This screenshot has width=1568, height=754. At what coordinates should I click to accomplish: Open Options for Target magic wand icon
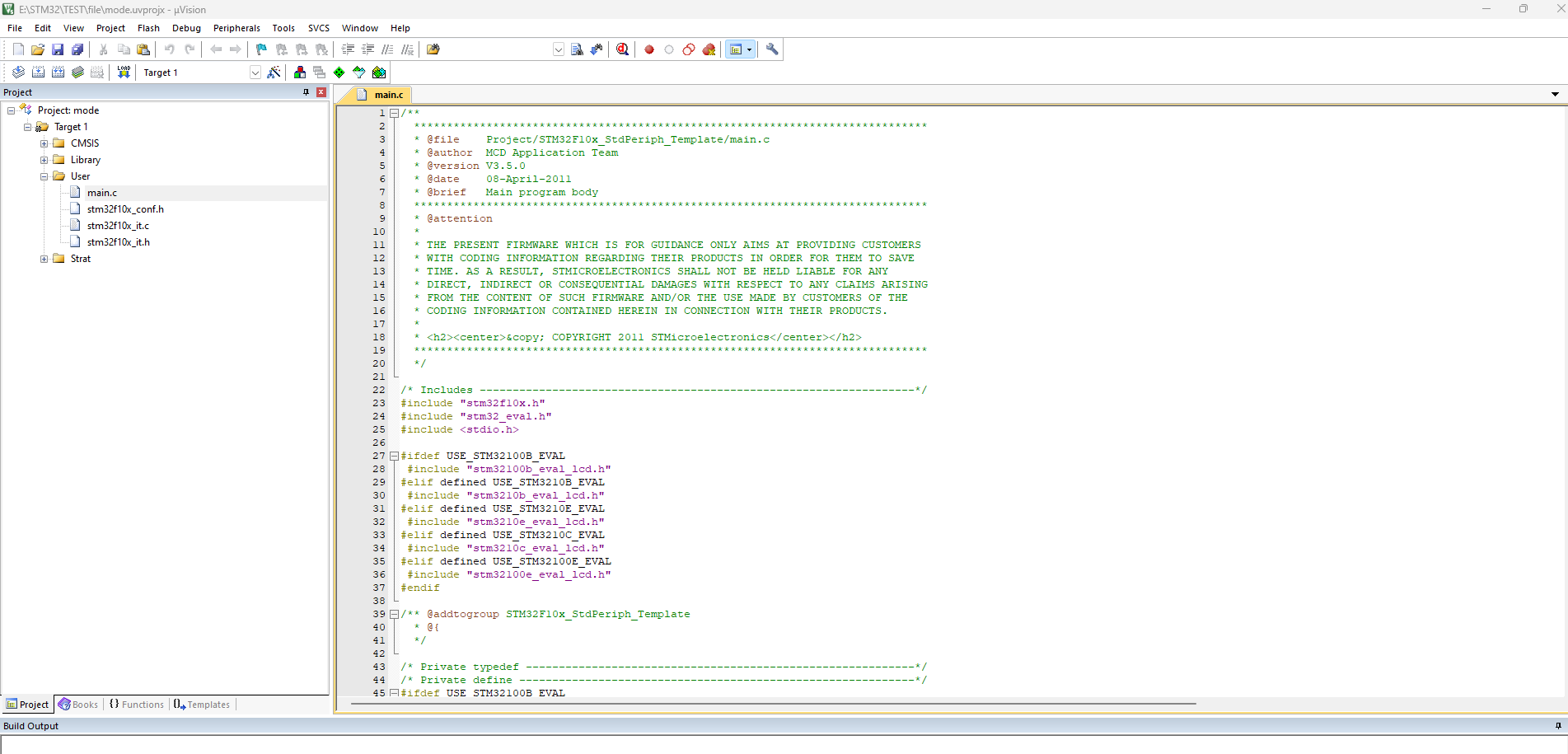(x=274, y=73)
